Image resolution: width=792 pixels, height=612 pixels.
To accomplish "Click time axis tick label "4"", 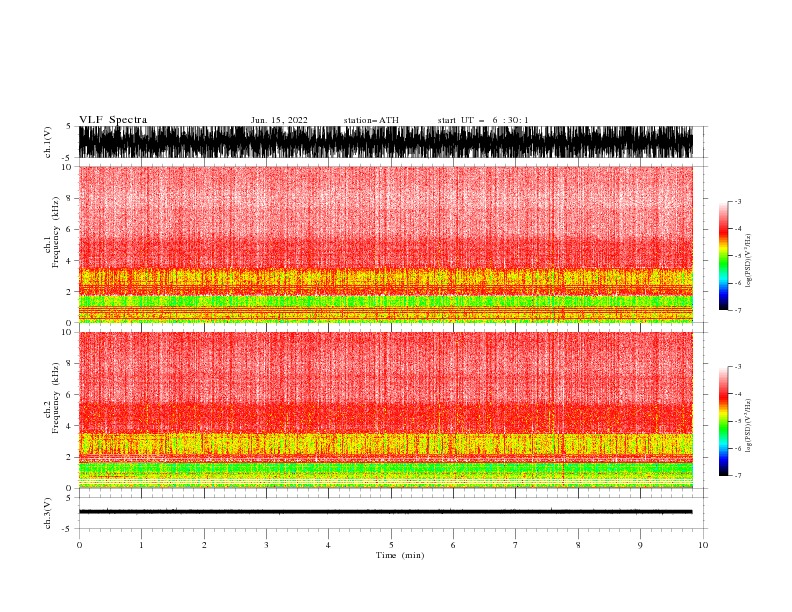I will (328, 545).
